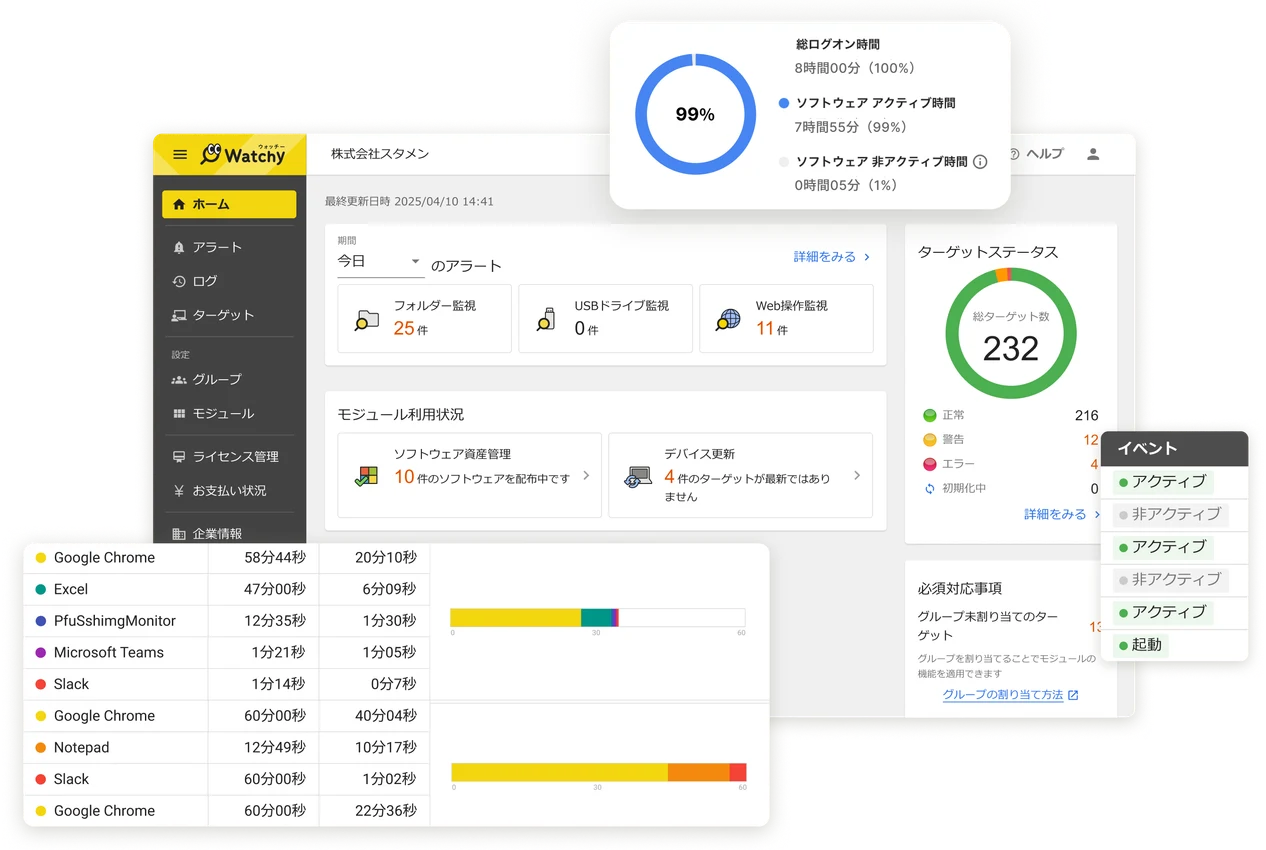Click the Notepad row in application table
The height and width of the screenshot is (850, 1266).
click(226, 747)
